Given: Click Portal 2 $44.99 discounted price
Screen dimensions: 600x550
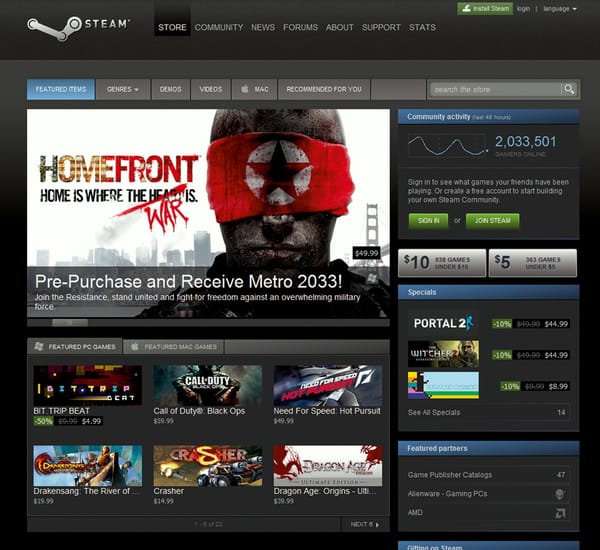Looking at the screenshot, I should (556, 324).
